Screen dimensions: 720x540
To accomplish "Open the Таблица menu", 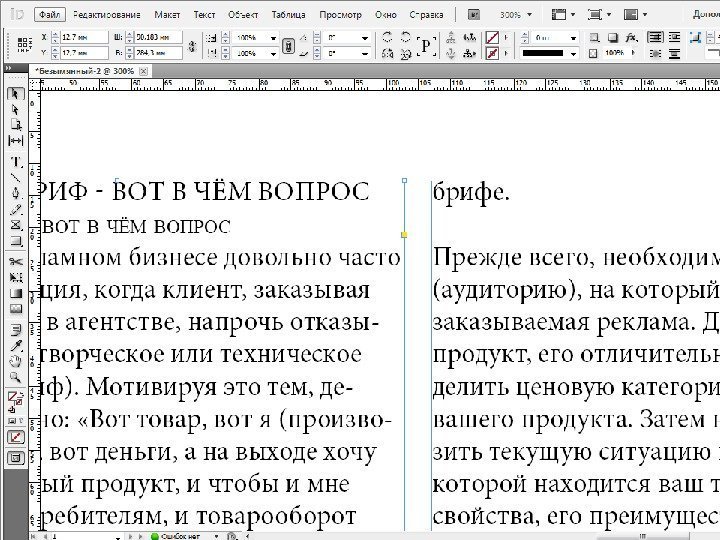I will 288,16.
